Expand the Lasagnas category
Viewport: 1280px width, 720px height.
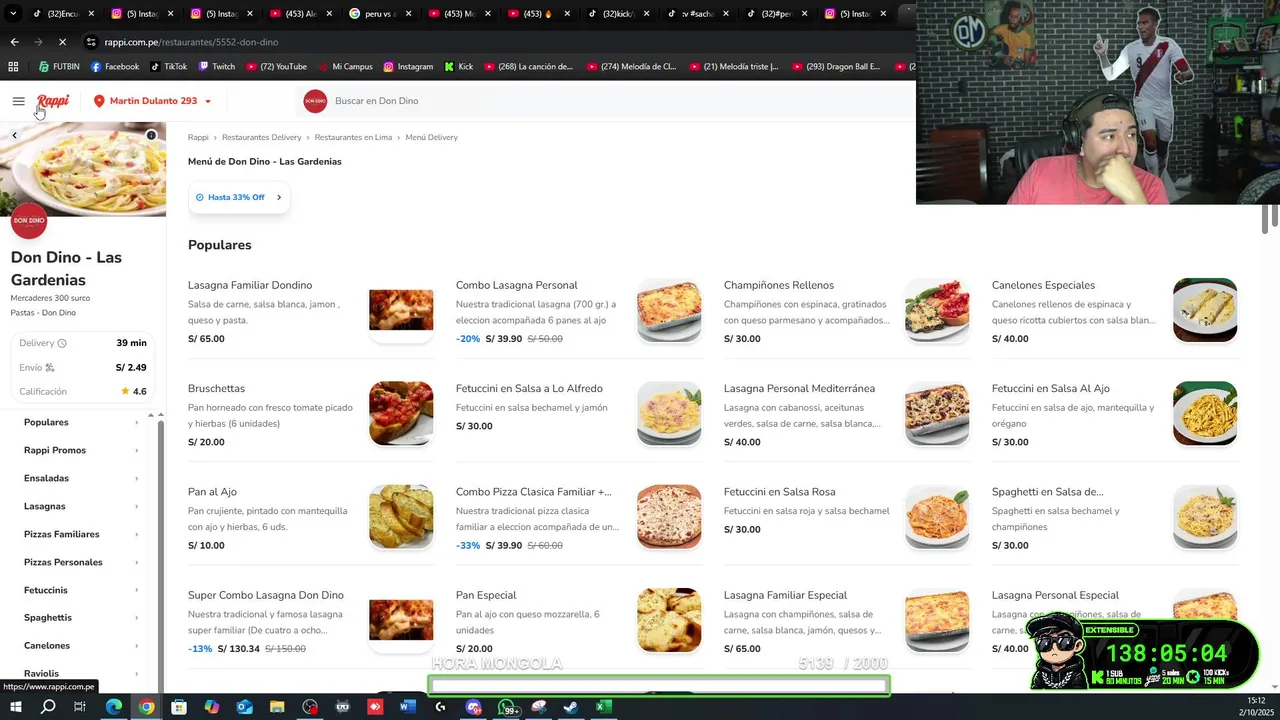click(x=81, y=506)
